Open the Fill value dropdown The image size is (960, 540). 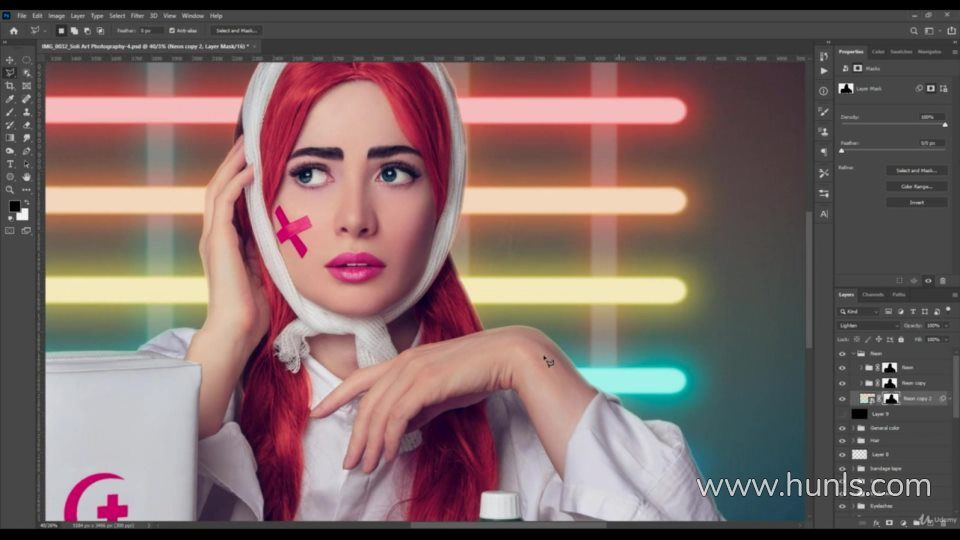[946, 339]
